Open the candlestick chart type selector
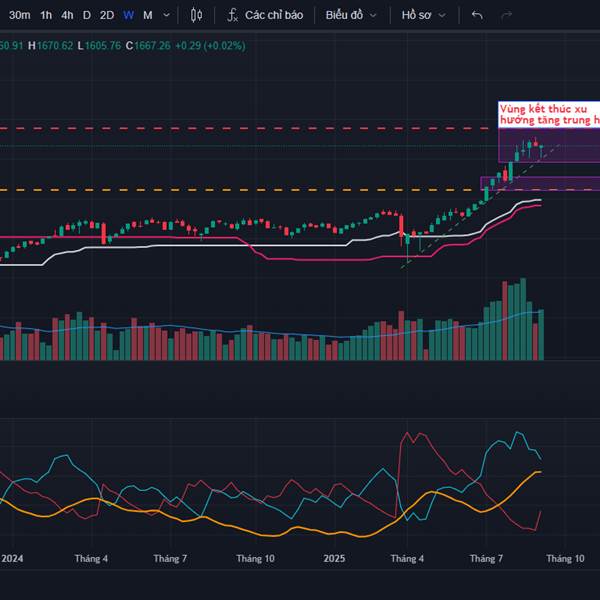The height and width of the screenshot is (600, 600). point(196,15)
